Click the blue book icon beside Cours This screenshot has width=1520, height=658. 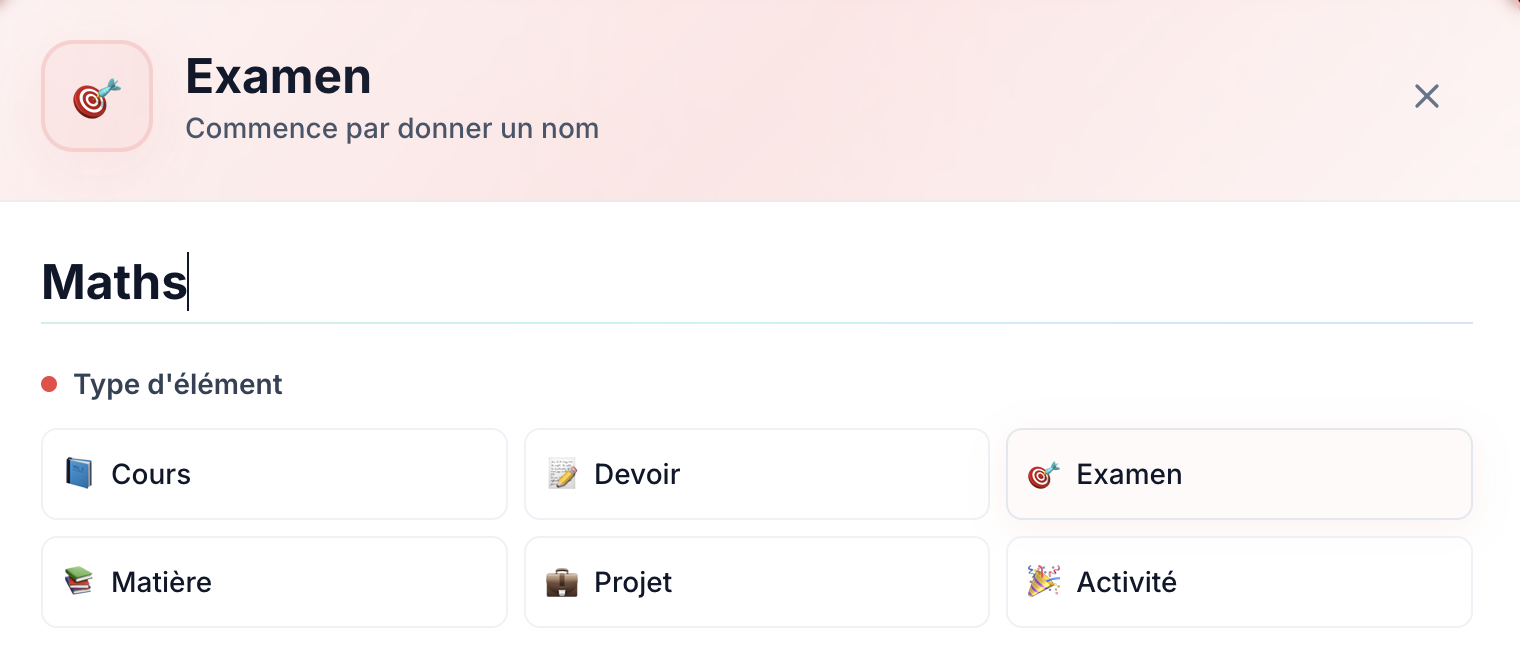pos(79,474)
